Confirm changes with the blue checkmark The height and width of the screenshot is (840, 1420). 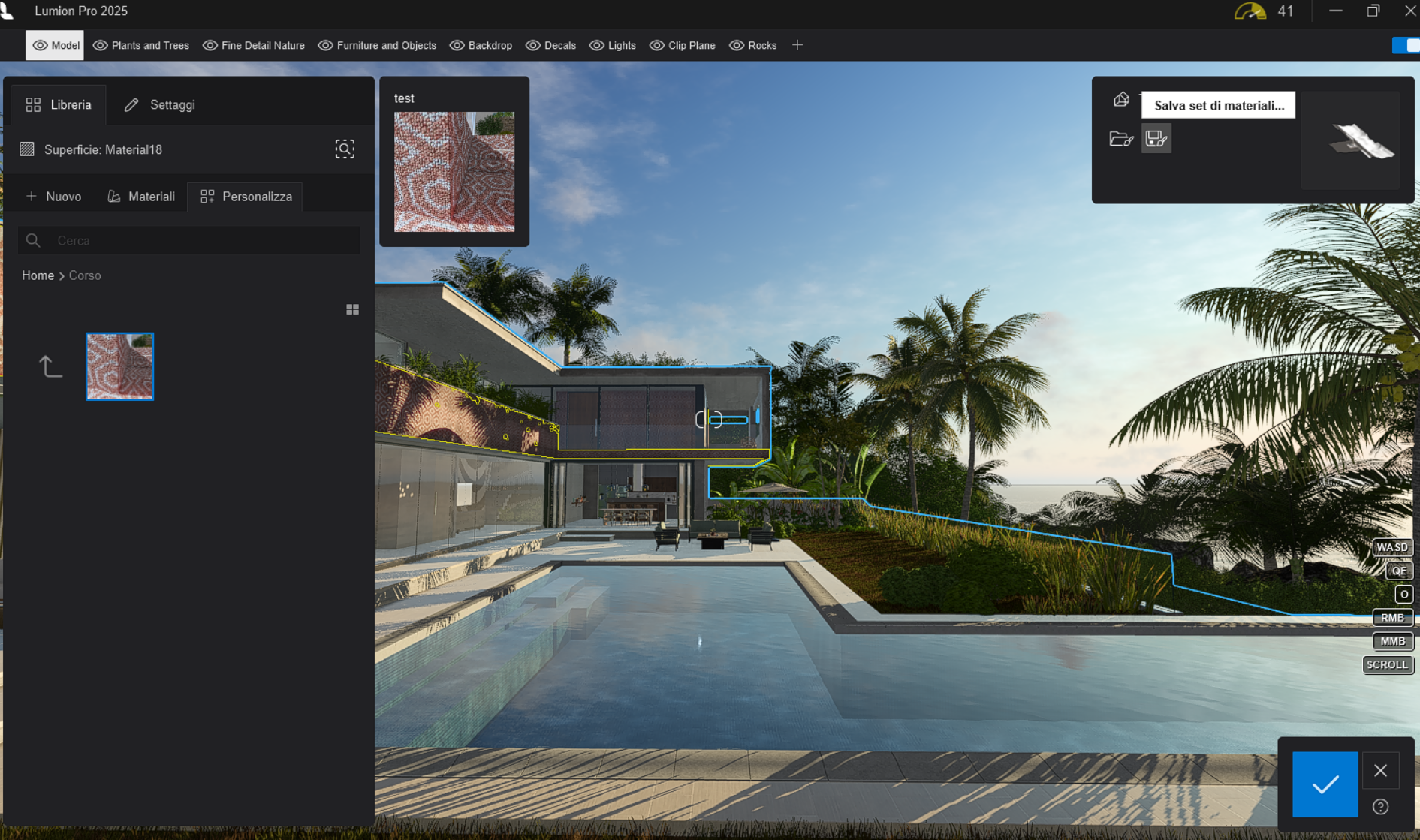click(x=1325, y=784)
